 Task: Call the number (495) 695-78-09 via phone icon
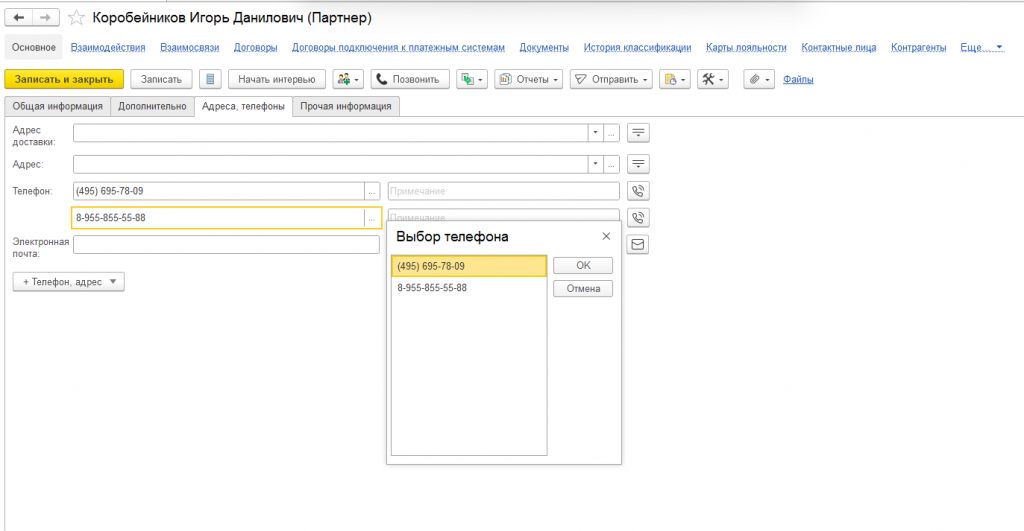pos(637,191)
